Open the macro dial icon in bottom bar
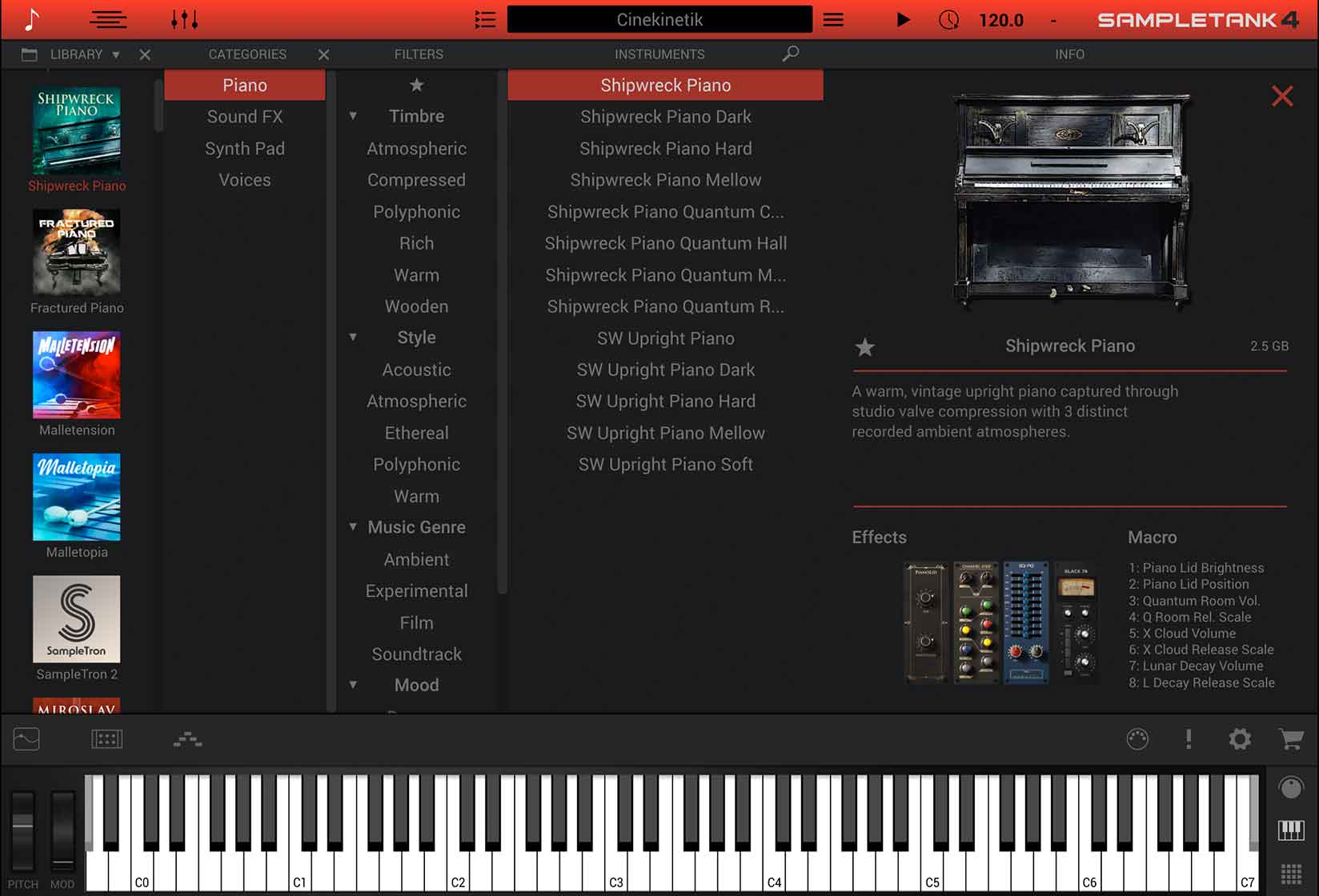 [x=1137, y=739]
